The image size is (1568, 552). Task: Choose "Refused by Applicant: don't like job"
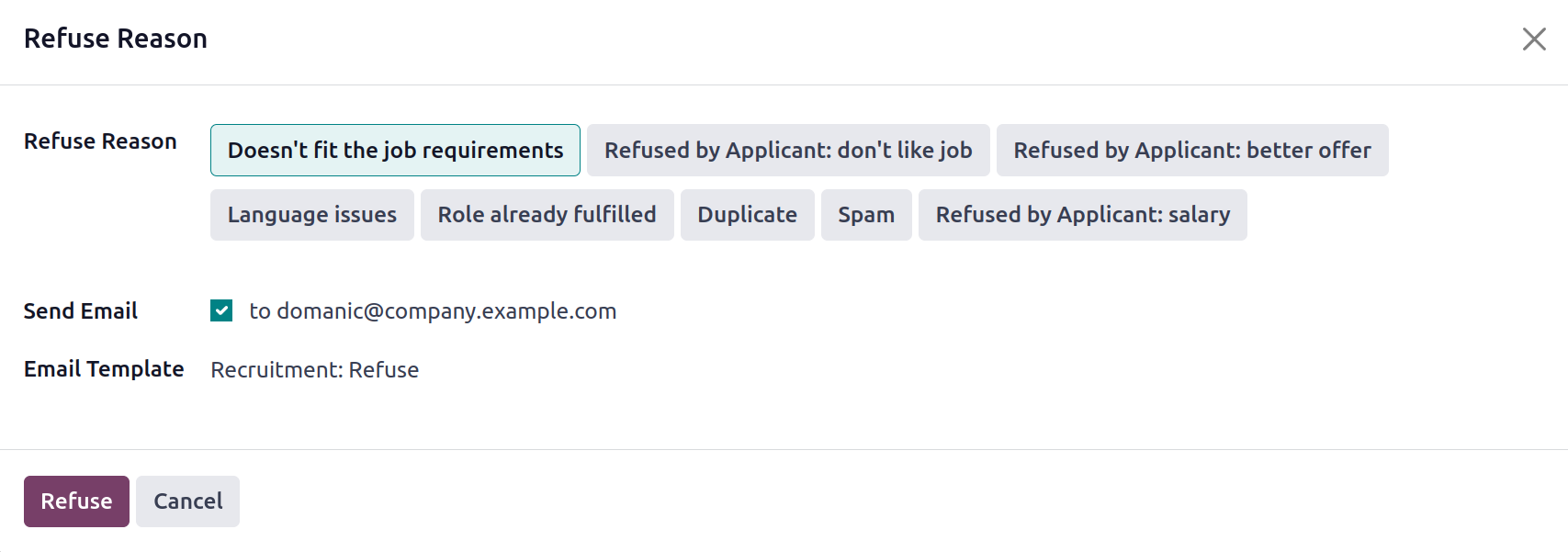coord(788,150)
